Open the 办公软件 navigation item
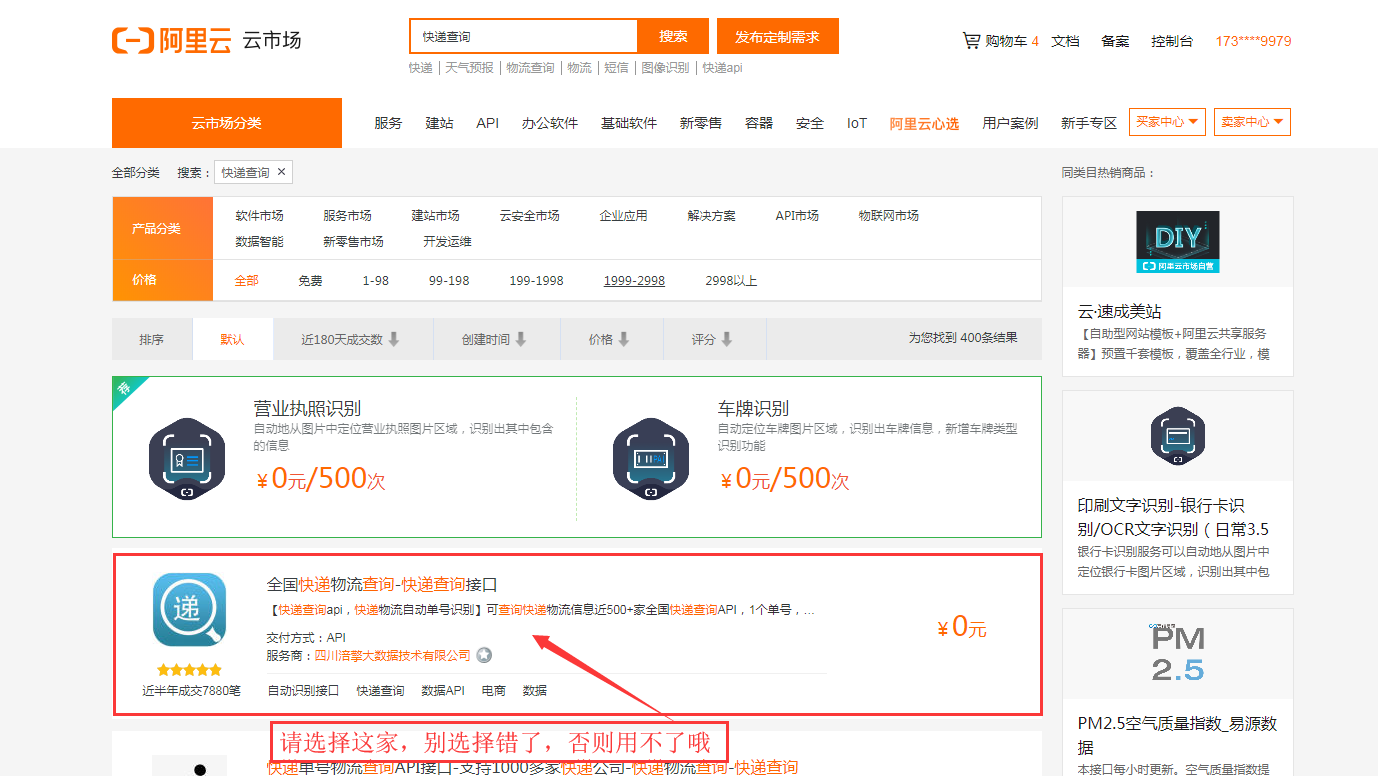 coord(549,123)
